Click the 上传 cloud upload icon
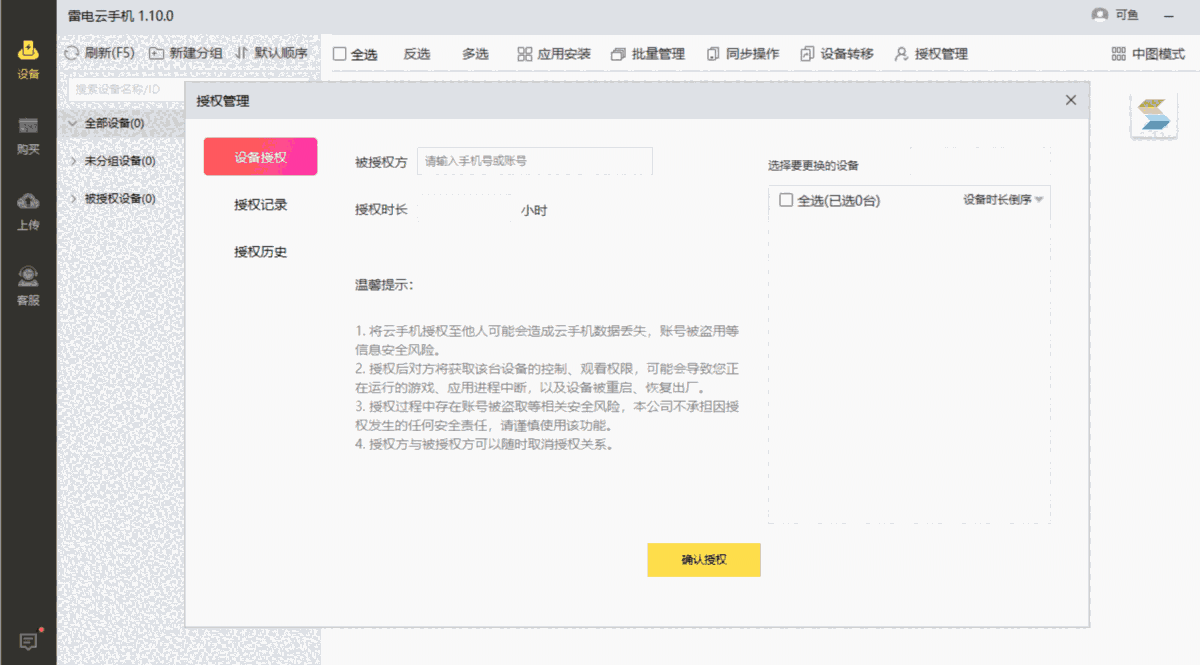The width and height of the screenshot is (1200, 665). pyautogui.click(x=28, y=210)
